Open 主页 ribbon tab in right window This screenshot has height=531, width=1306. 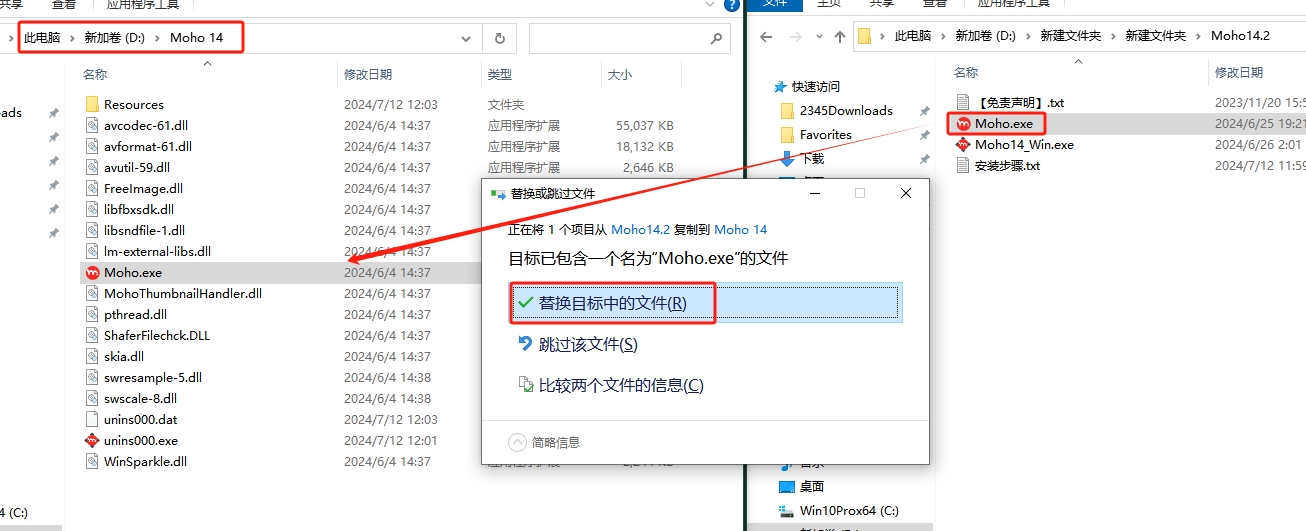click(x=829, y=5)
